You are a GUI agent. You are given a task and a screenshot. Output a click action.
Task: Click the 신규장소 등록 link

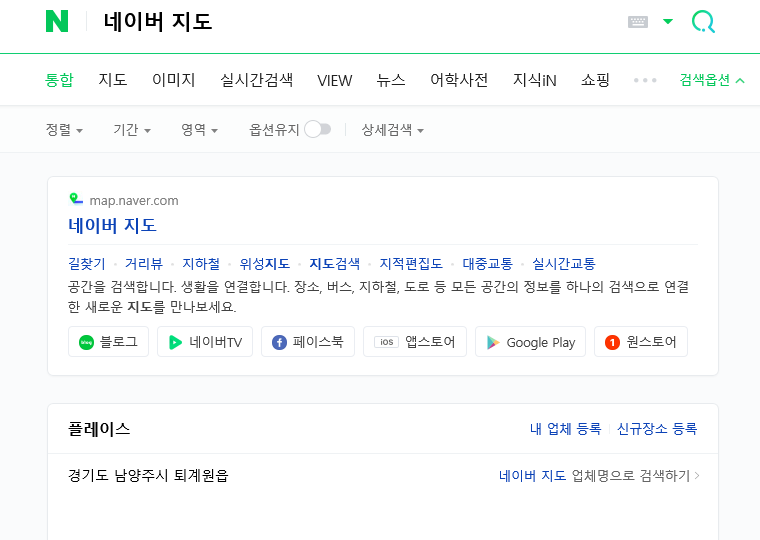[657, 429]
